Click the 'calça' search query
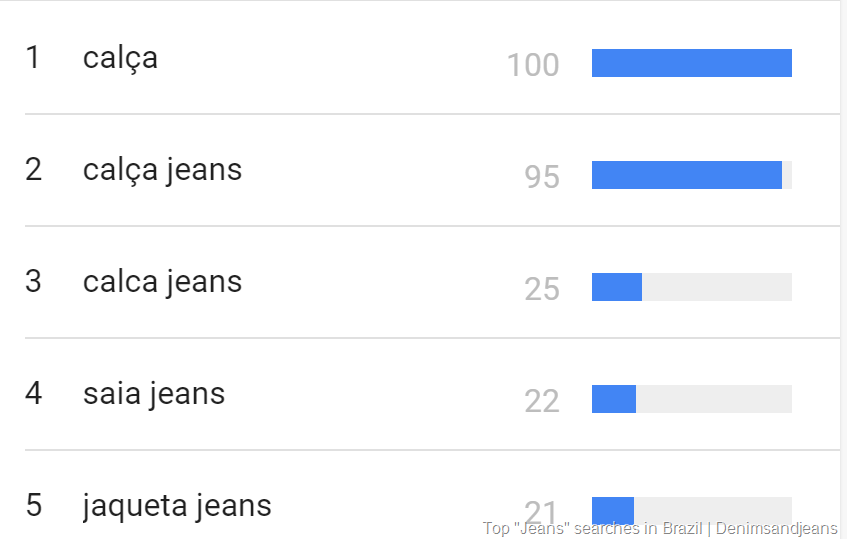Viewport: 847px width, 539px height. click(x=120, y=58)
